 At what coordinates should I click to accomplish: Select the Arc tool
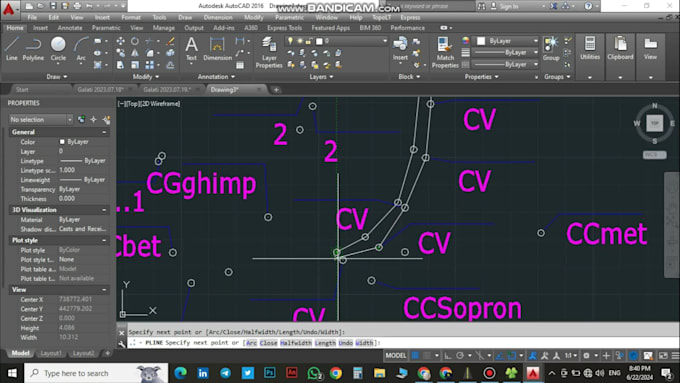pyautogui.click(x=81, y=48)
